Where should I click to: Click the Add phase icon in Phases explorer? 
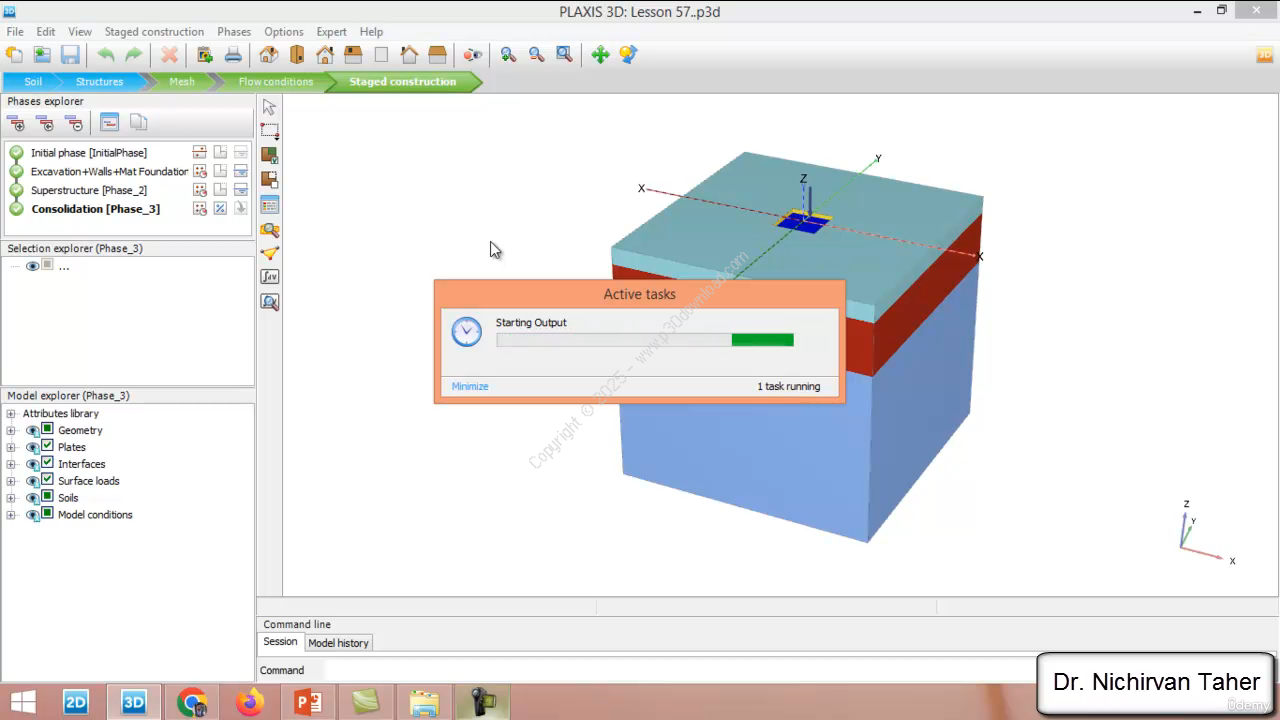[x=16, y=123]
